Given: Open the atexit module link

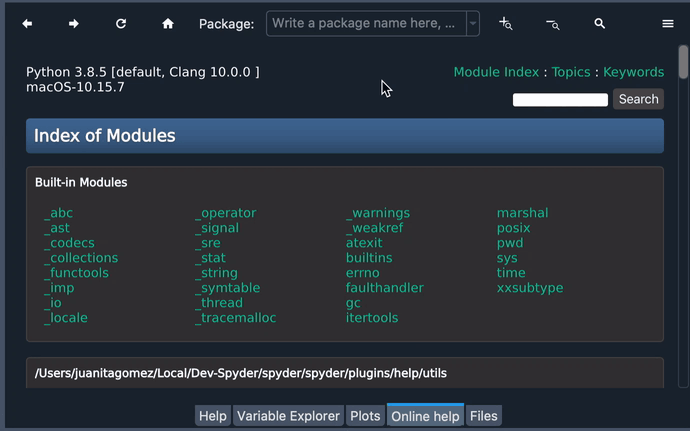Looking at the screenshot, I should click(364, 243).
